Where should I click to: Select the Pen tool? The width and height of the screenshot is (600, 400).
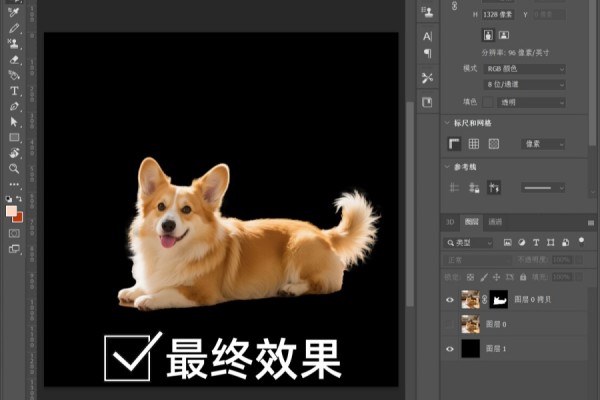click(14, 106)
